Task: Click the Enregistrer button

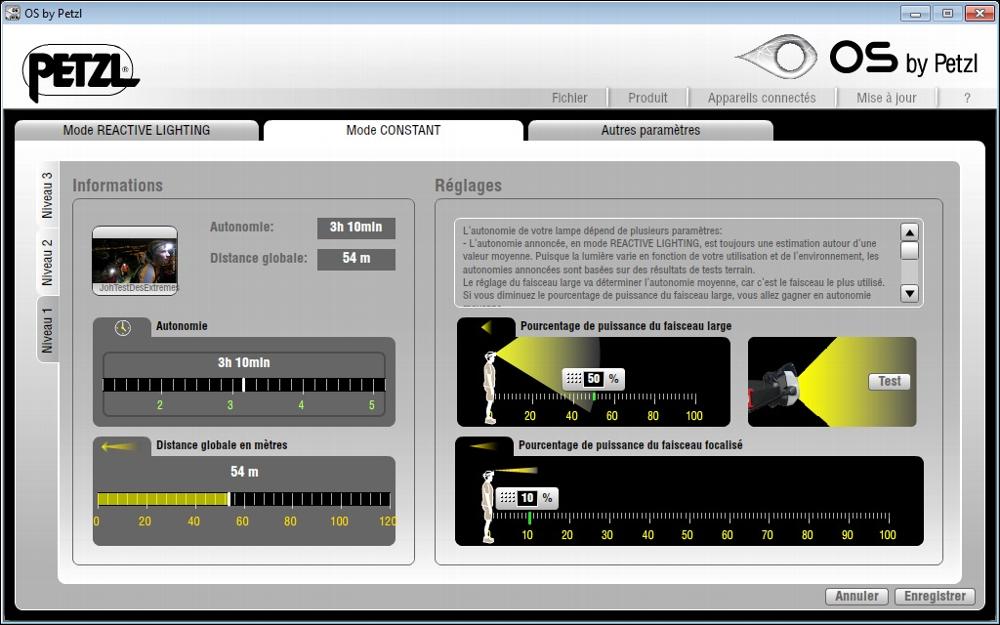Action: point(935,596)
